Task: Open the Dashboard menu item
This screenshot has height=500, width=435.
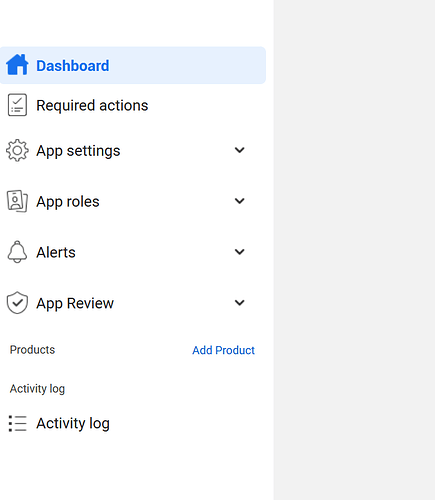Action: (133, 65)
